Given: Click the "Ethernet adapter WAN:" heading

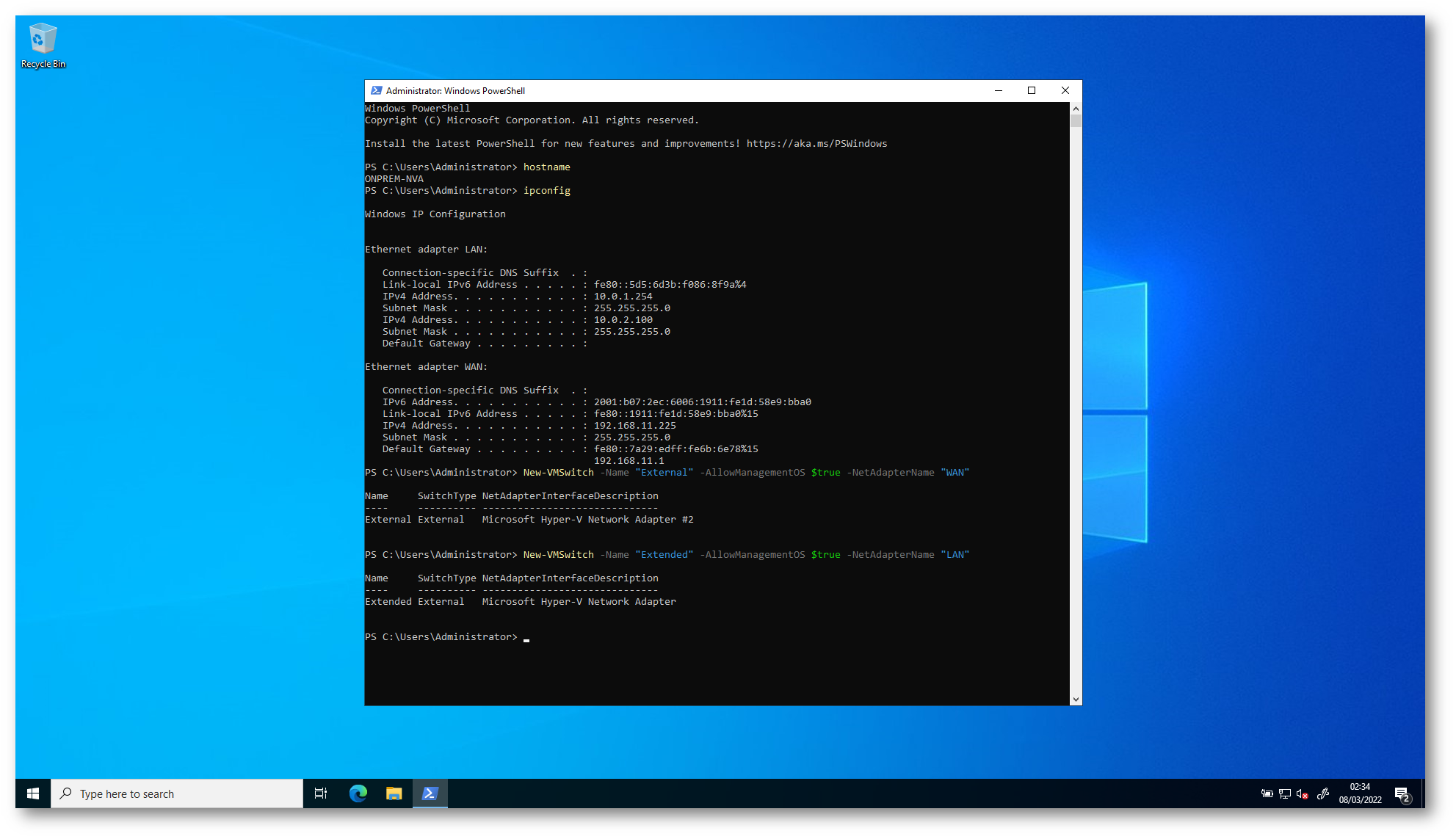Looking at the screenshot, I should [x=427, y=367].
